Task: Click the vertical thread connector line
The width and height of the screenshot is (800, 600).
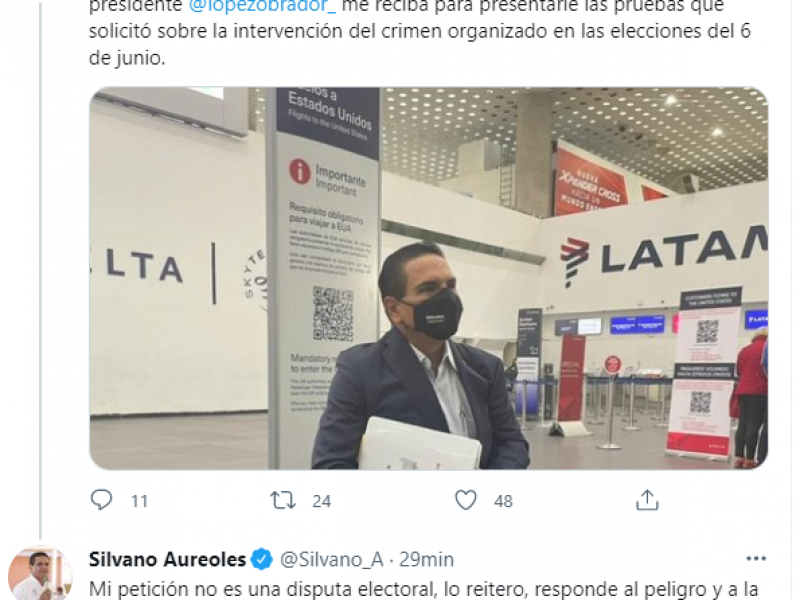Action: [40, 269]
